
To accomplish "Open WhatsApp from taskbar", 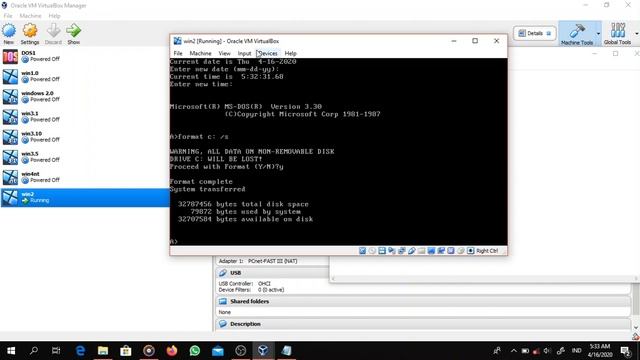I will tap(195, 351).
